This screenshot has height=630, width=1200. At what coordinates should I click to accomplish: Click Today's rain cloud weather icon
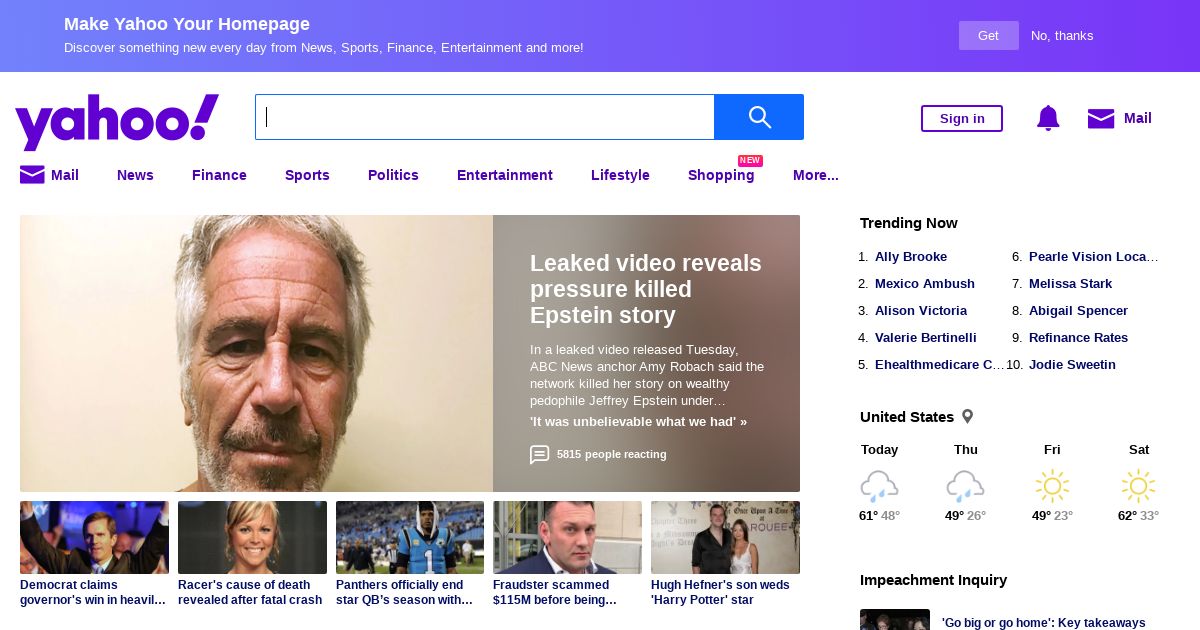[879, 486]
